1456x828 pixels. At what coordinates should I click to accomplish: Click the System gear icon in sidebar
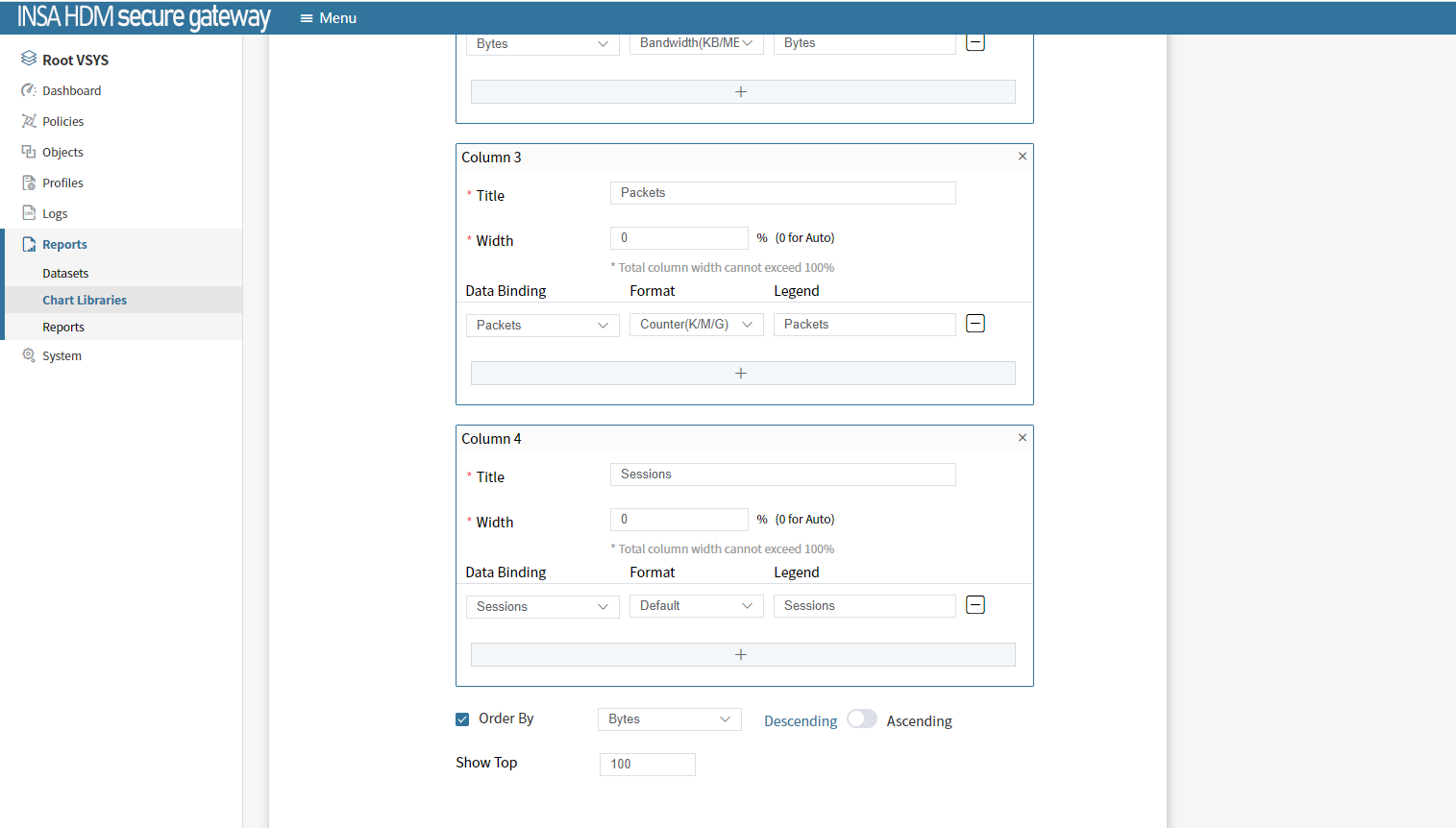pyautogui.click(x=29, y=355)
